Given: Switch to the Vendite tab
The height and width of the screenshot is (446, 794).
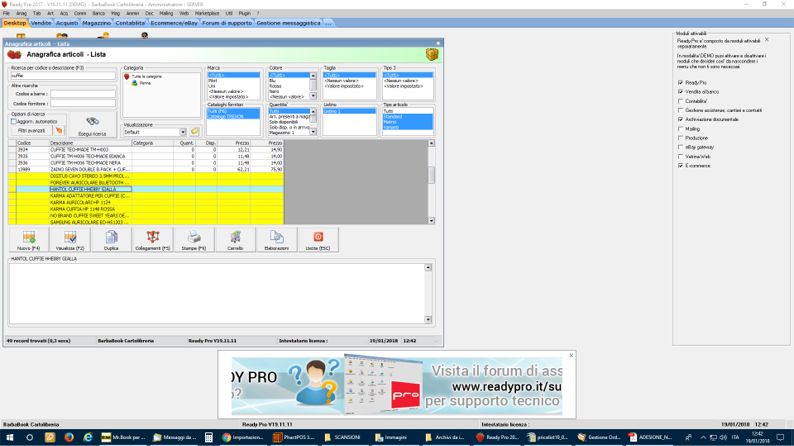Looking at the screenshot, I should (41, 23).
